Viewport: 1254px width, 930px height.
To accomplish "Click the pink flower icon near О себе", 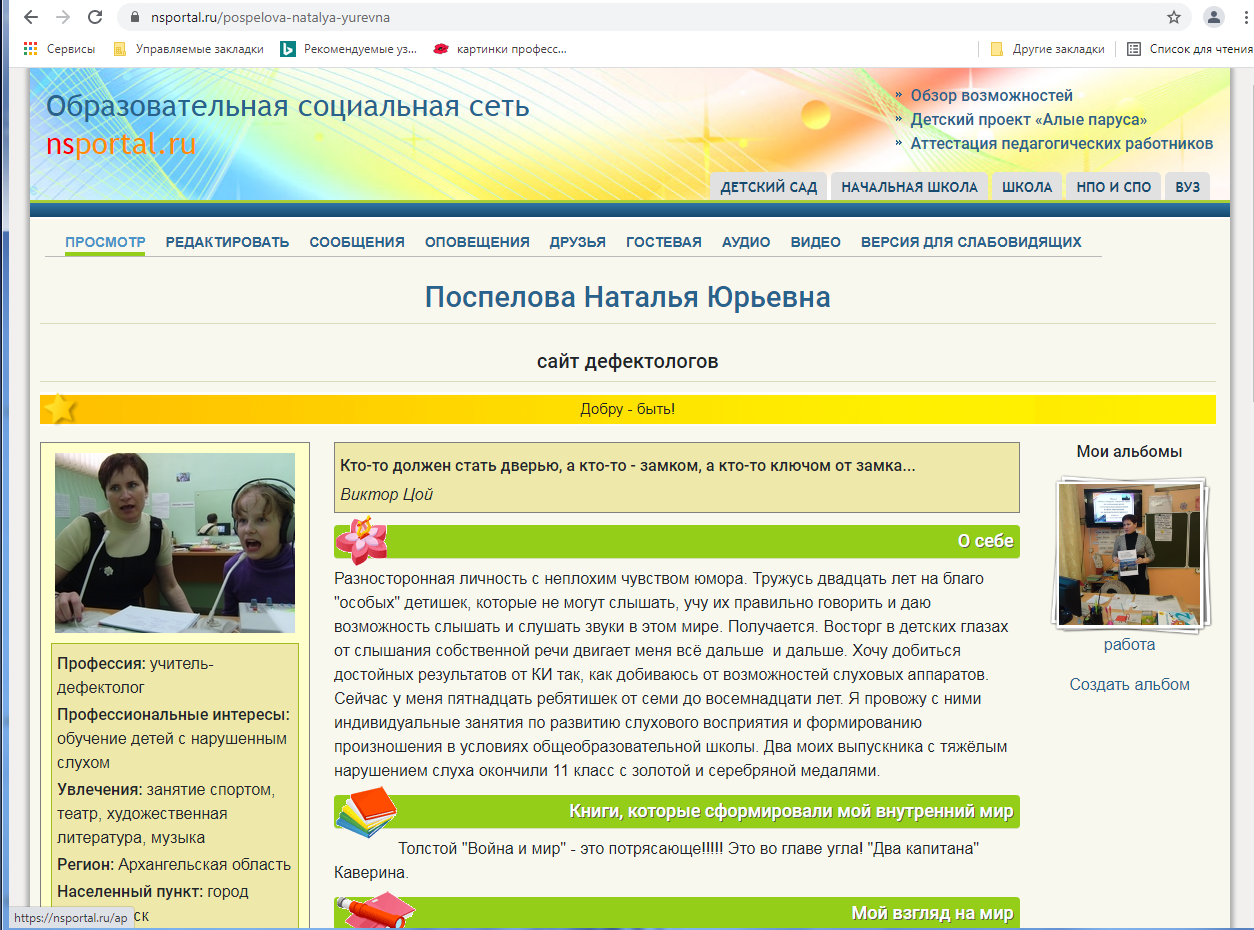I will coord(361,541).
